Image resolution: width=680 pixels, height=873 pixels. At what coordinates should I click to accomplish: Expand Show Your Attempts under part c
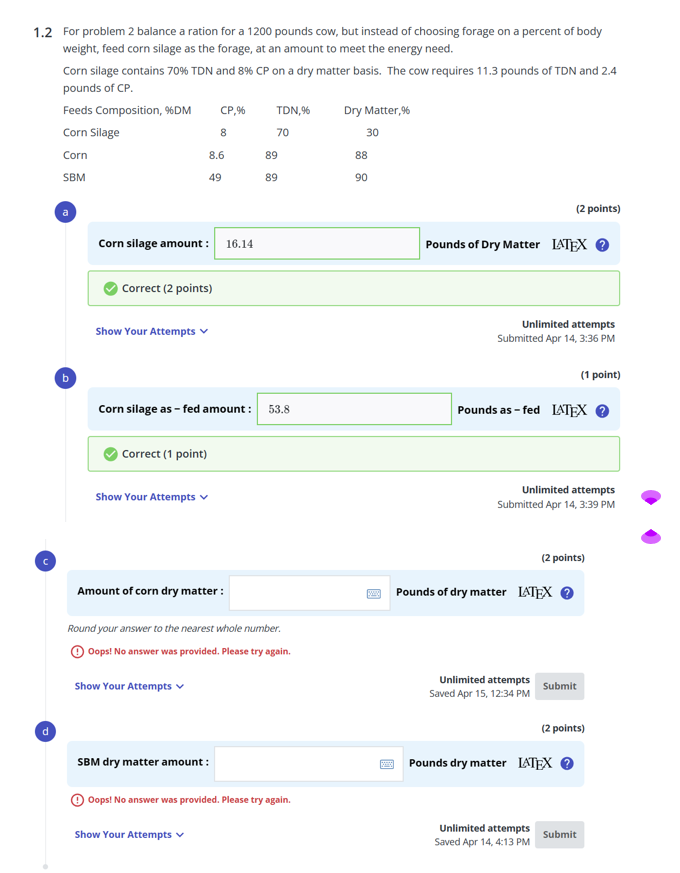129,686
